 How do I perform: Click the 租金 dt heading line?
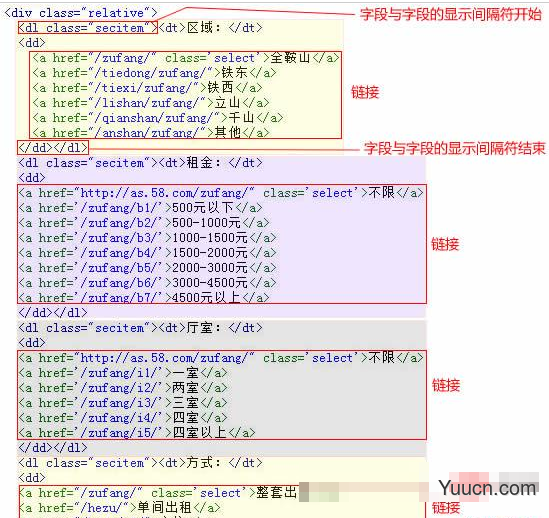[x=140, y=163]
